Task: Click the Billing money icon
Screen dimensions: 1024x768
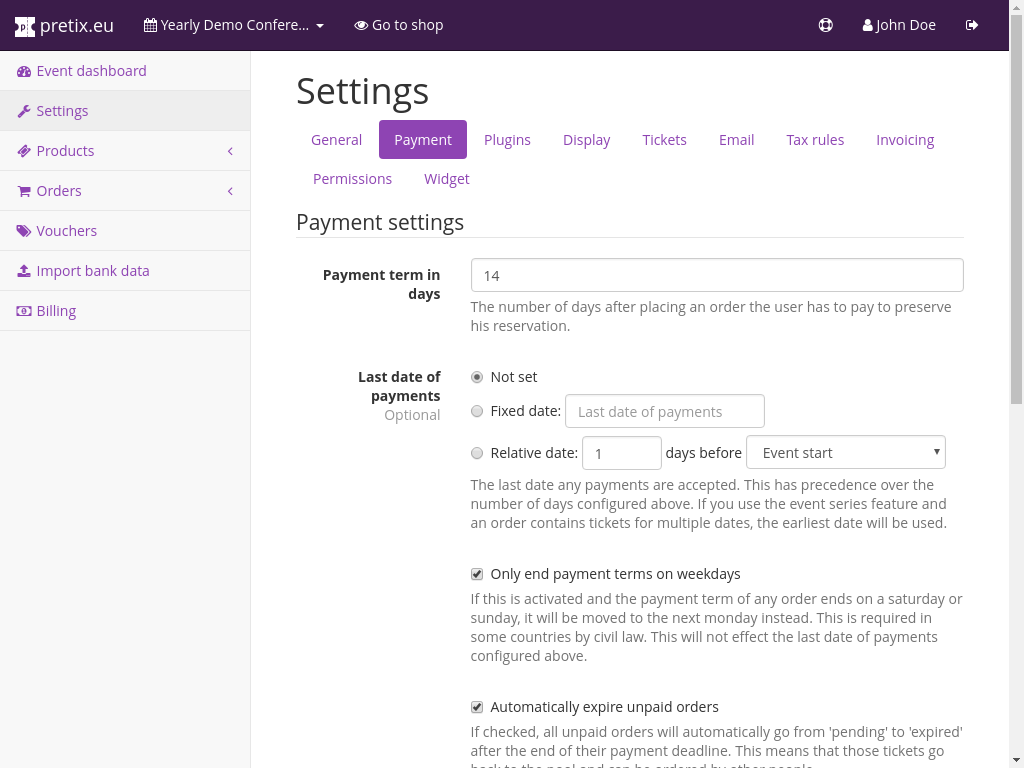Action: click(24, 311)
